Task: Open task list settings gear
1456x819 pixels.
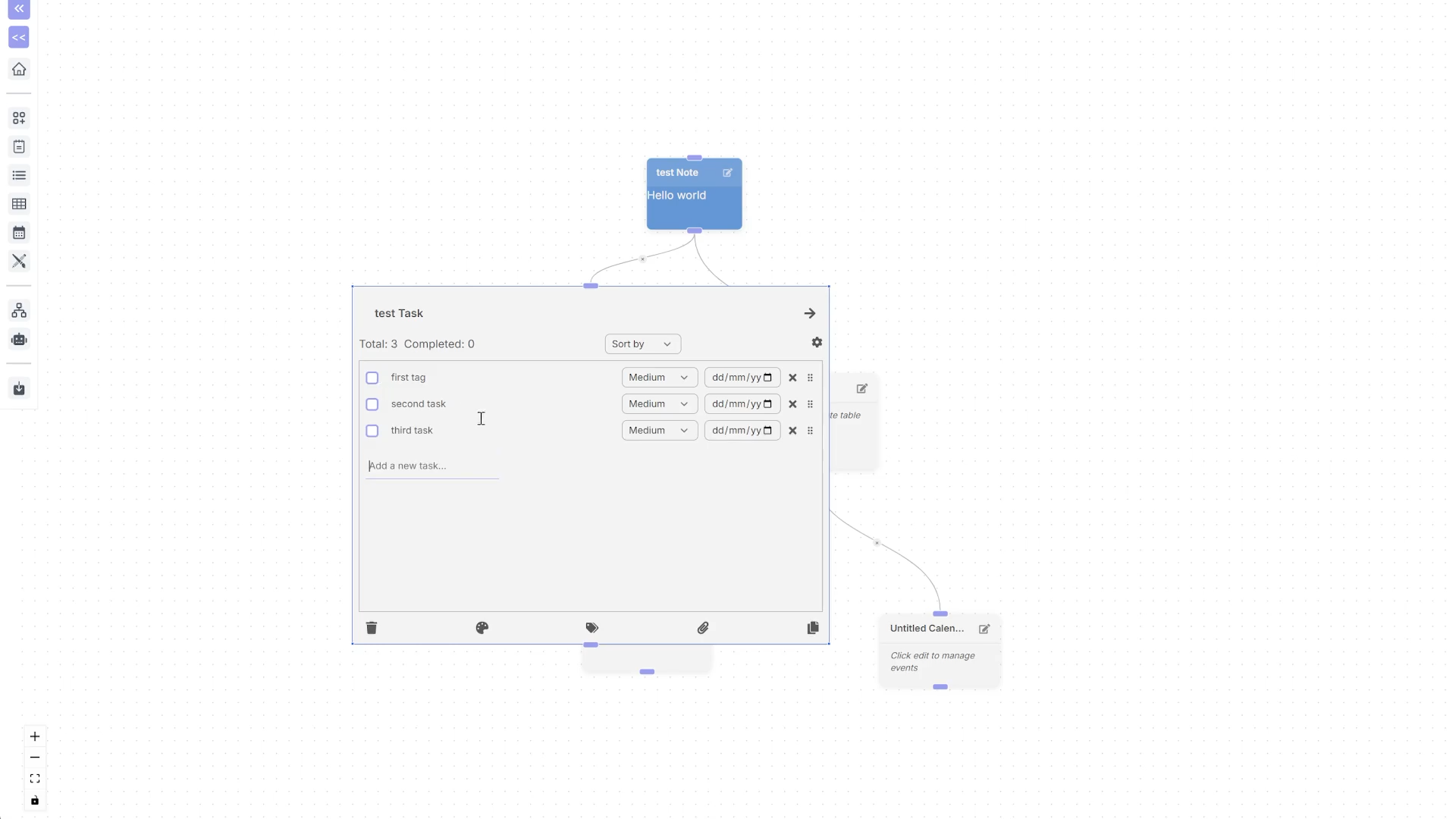Action: 817,343
